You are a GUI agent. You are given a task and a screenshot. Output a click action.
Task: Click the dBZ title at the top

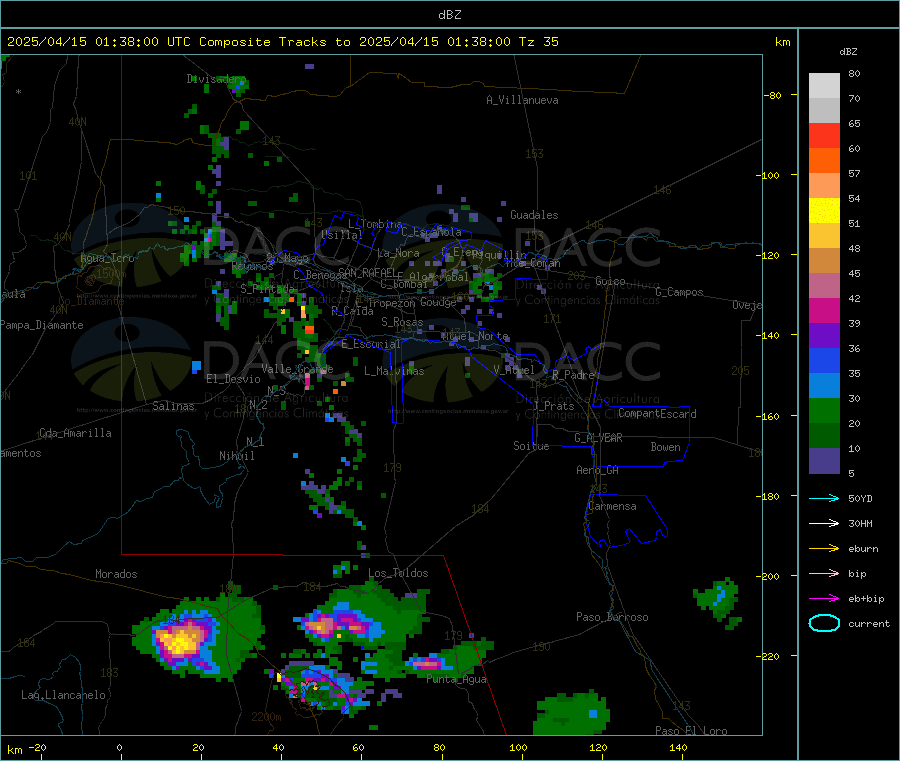[449, 15]
